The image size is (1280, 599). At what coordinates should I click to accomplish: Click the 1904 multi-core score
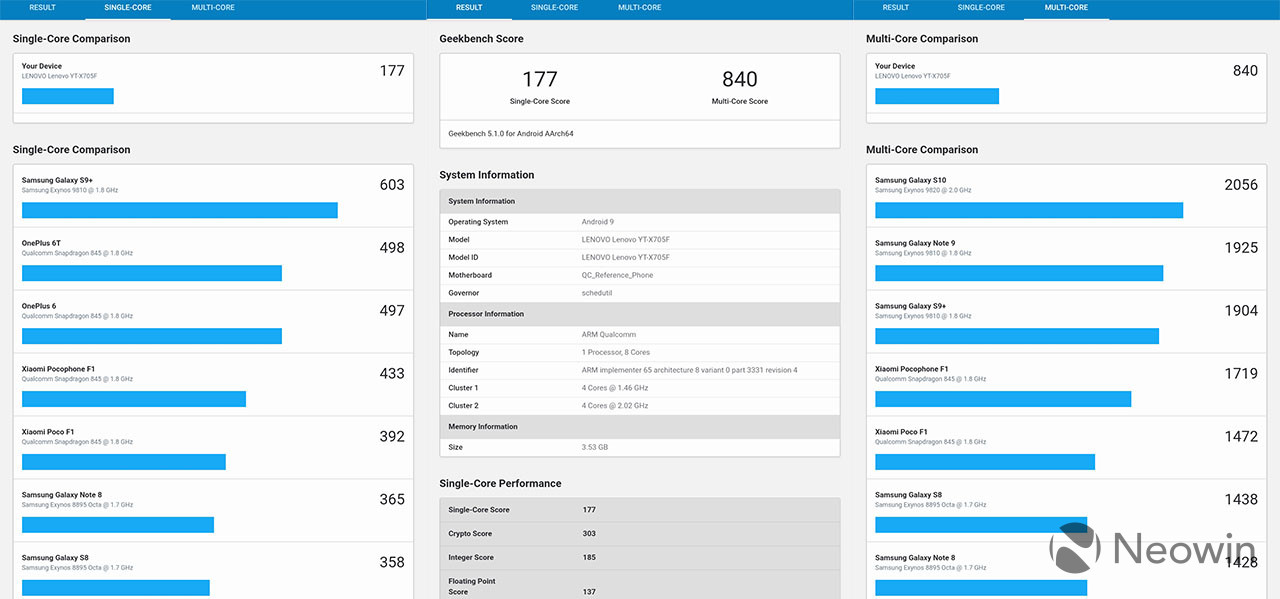pos(1241,311)
